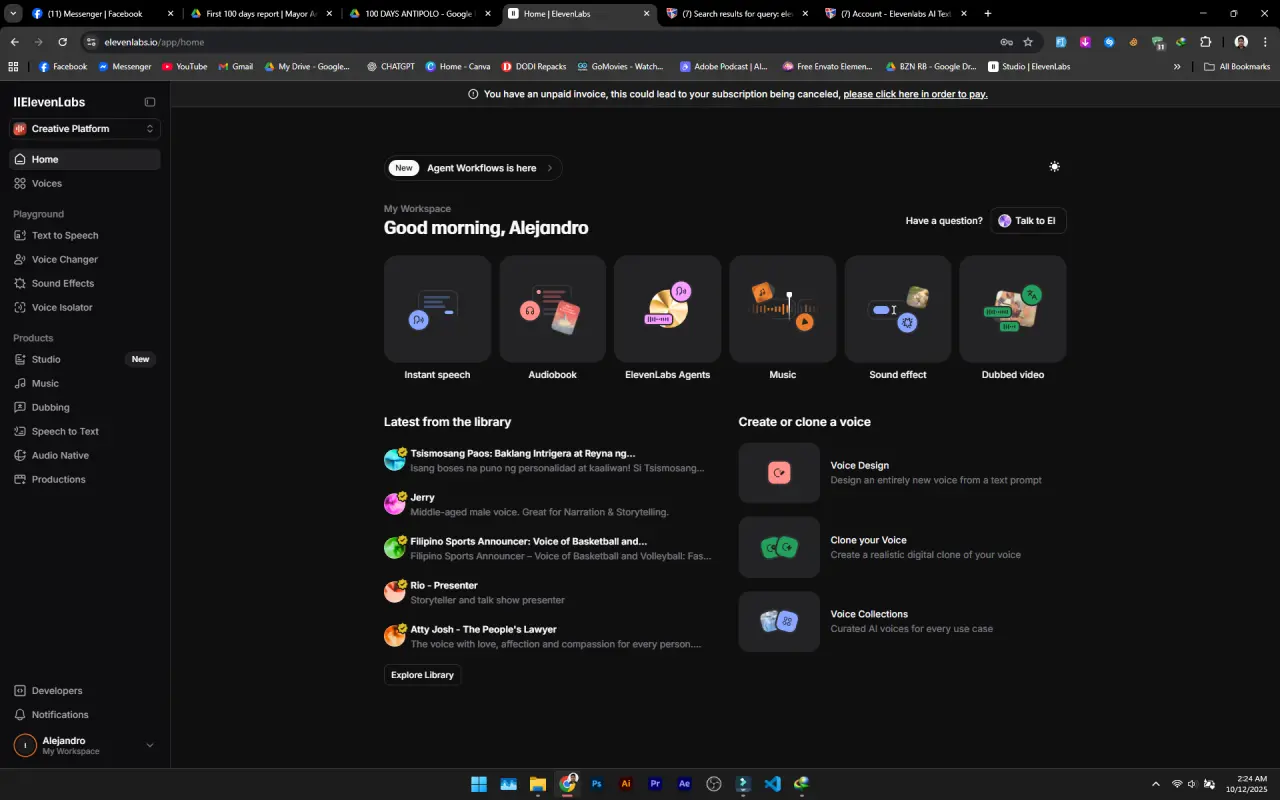Expand the Creative Platform selector
The width and height of the screenshot is (1280, 800).
tap(85, 128)
